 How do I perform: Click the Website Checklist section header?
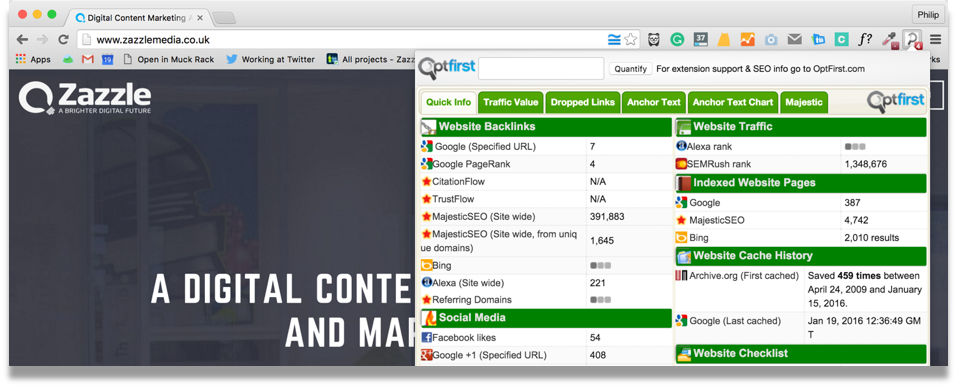[x=801, y=353]
